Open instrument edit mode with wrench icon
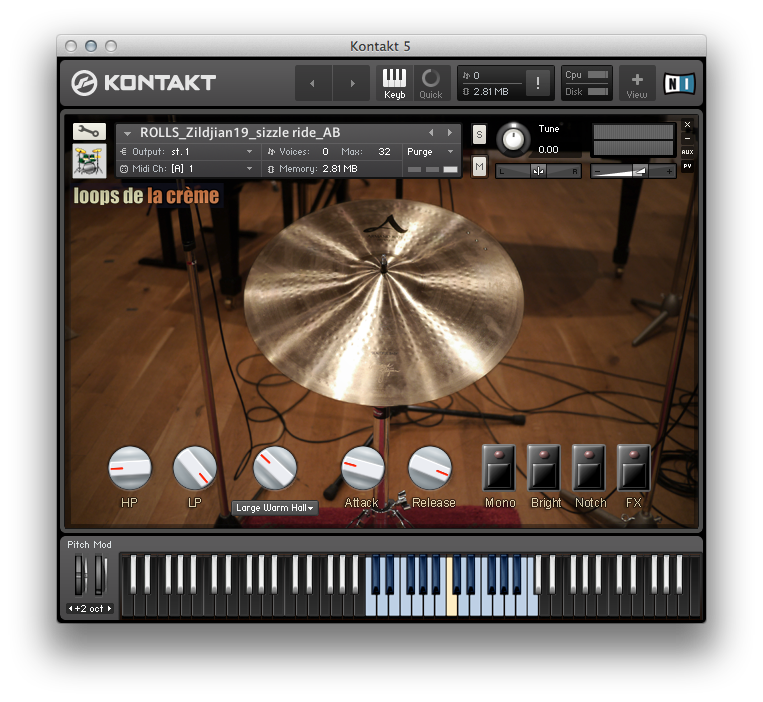Screen dimensions: 763x702 (x=89, y=131)
